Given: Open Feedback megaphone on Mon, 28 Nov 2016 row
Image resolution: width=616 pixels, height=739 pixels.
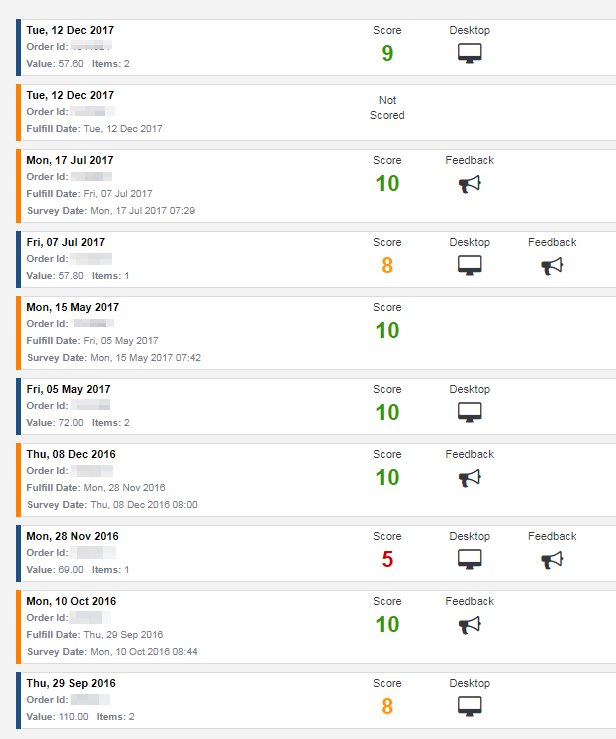Looking at the screenshot, I should pos(552,560).
